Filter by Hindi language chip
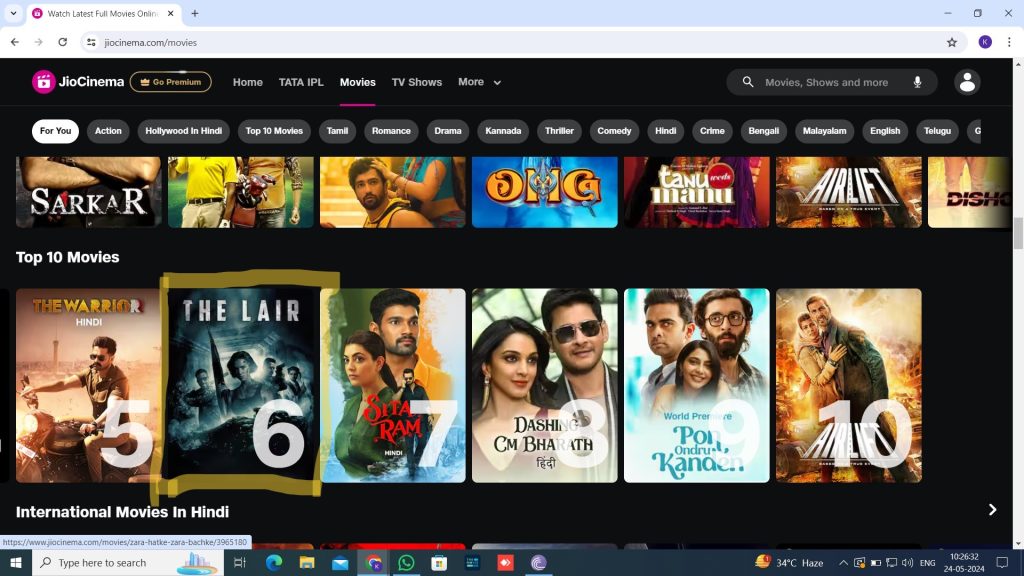 tap(665, 131)
